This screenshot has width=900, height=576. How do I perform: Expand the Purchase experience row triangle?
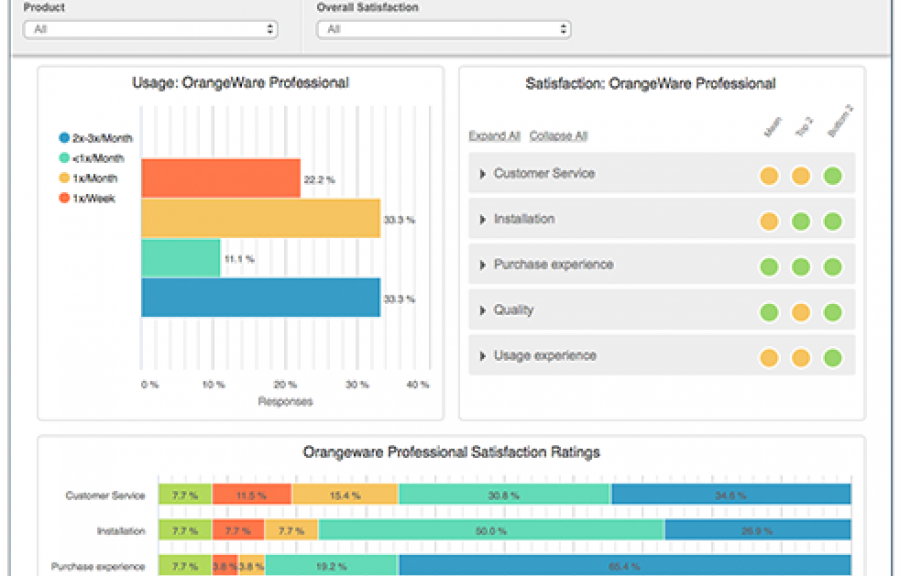pos(482,264)
